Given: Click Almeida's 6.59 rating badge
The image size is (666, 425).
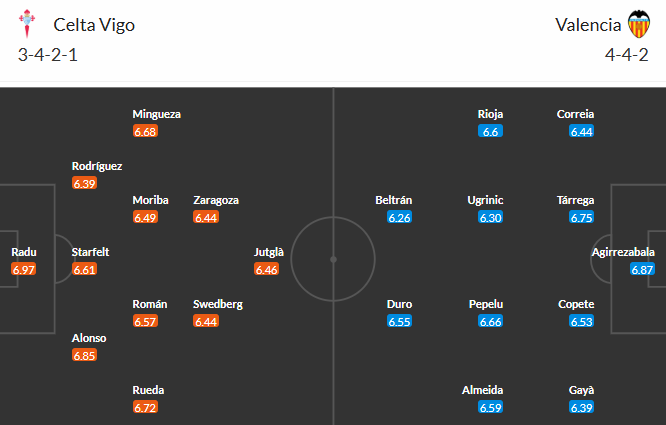Looking at the screenshot, I should (x=490, y=408).
